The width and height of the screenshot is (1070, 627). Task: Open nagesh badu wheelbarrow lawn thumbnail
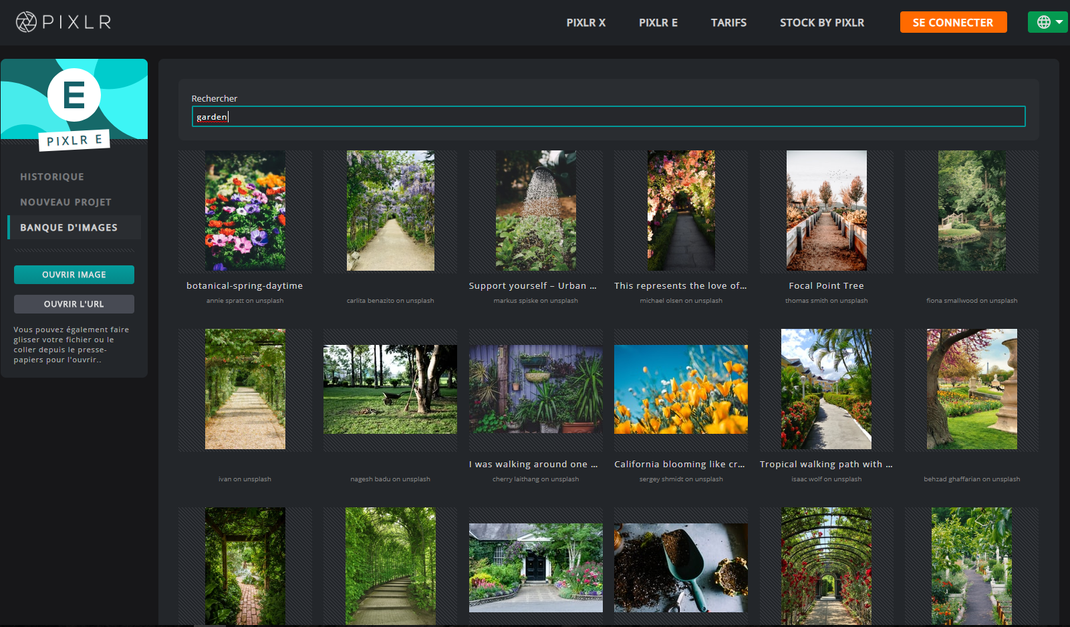click(390, 389)
